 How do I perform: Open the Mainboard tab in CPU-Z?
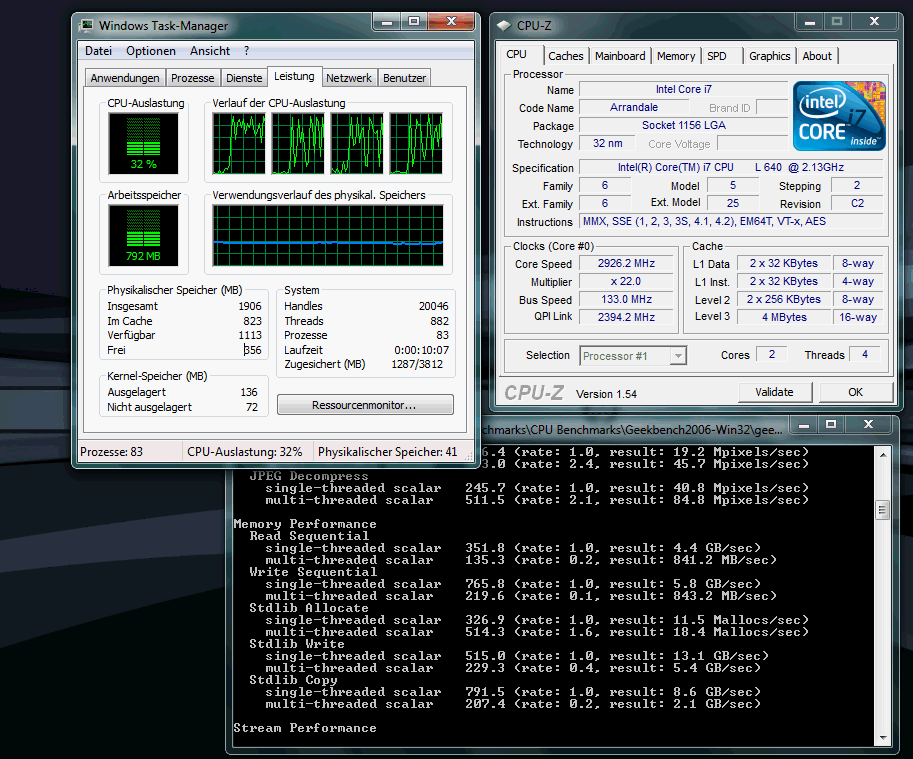coord(620,56)
